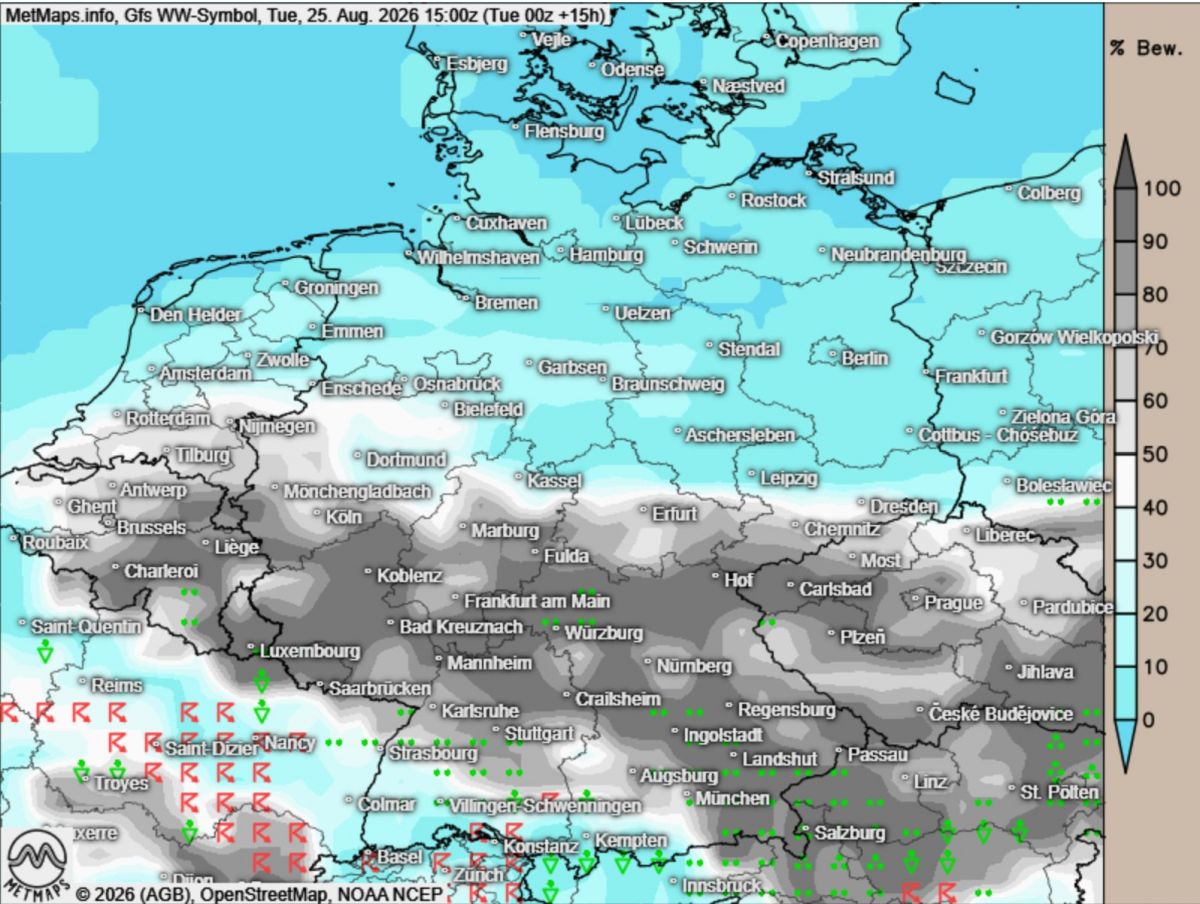The width and height of the screenshot is (1200, 904).
Task: Click legend value 90
Action: (x=1154, y=241)
